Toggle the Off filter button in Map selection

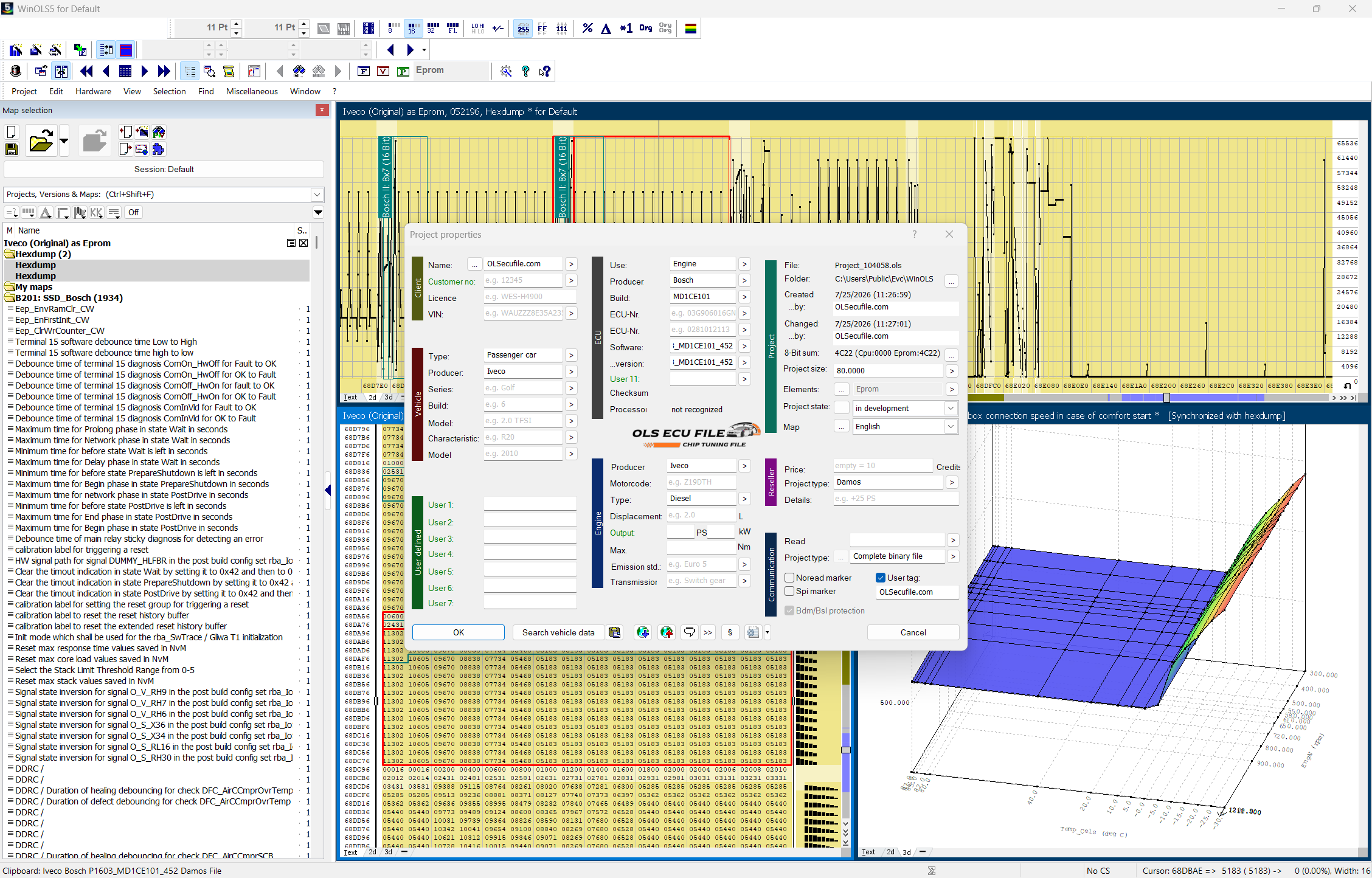coord(133,212)
